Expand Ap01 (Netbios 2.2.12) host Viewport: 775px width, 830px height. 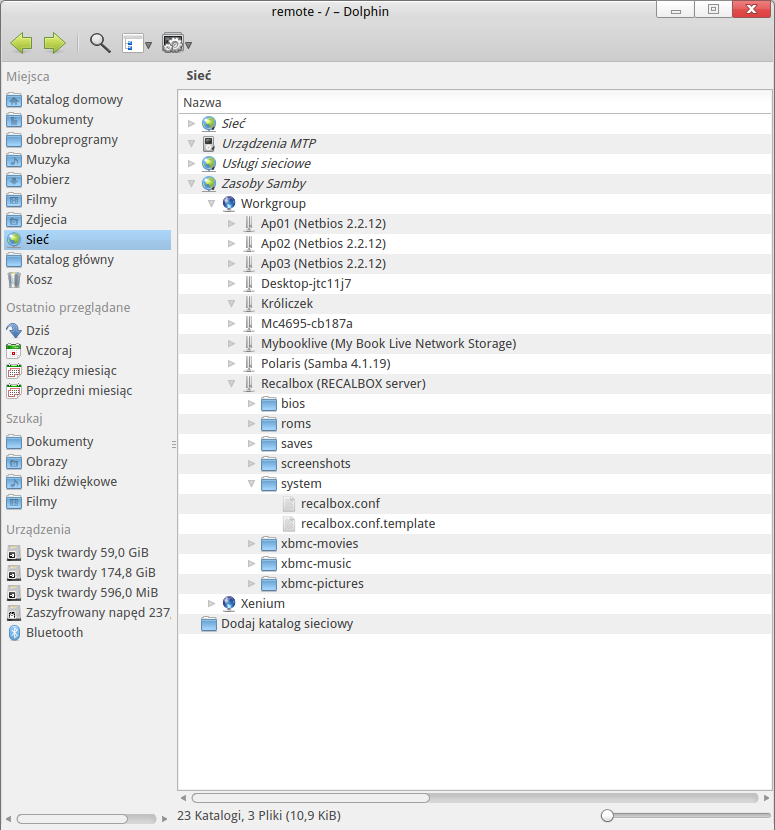(231, 224)
